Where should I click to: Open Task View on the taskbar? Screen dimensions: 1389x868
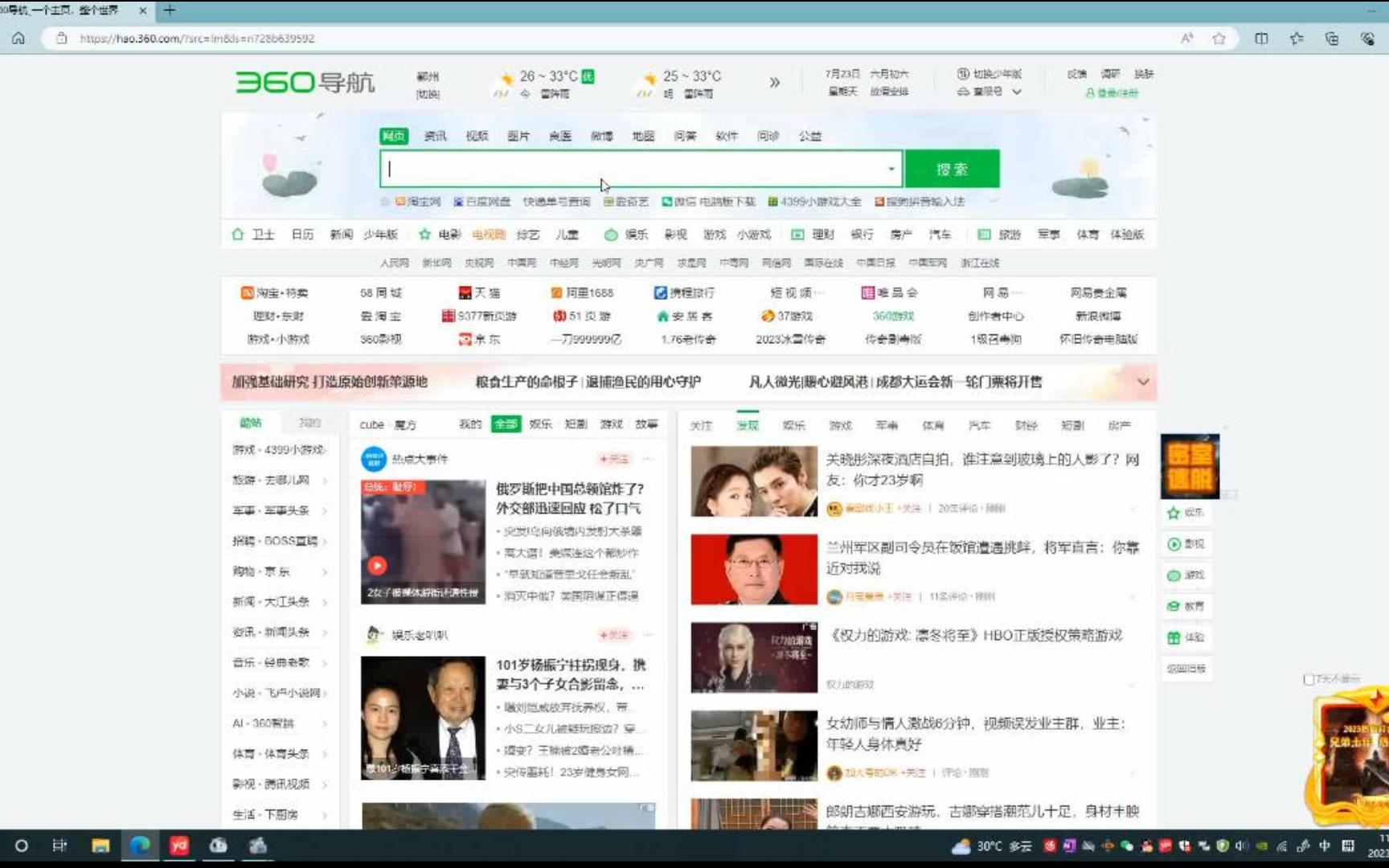(59, 845)
